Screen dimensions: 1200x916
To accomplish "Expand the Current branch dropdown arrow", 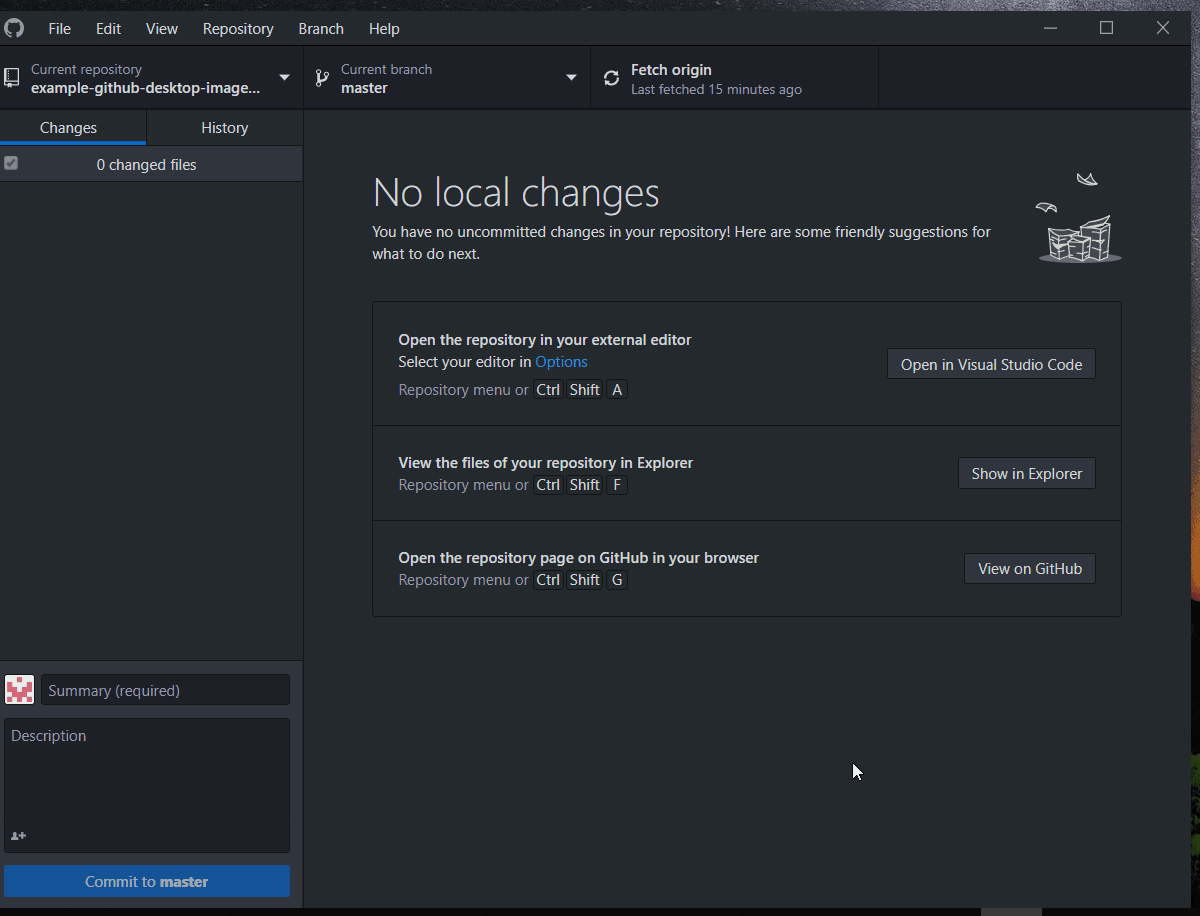I will 571,78.
